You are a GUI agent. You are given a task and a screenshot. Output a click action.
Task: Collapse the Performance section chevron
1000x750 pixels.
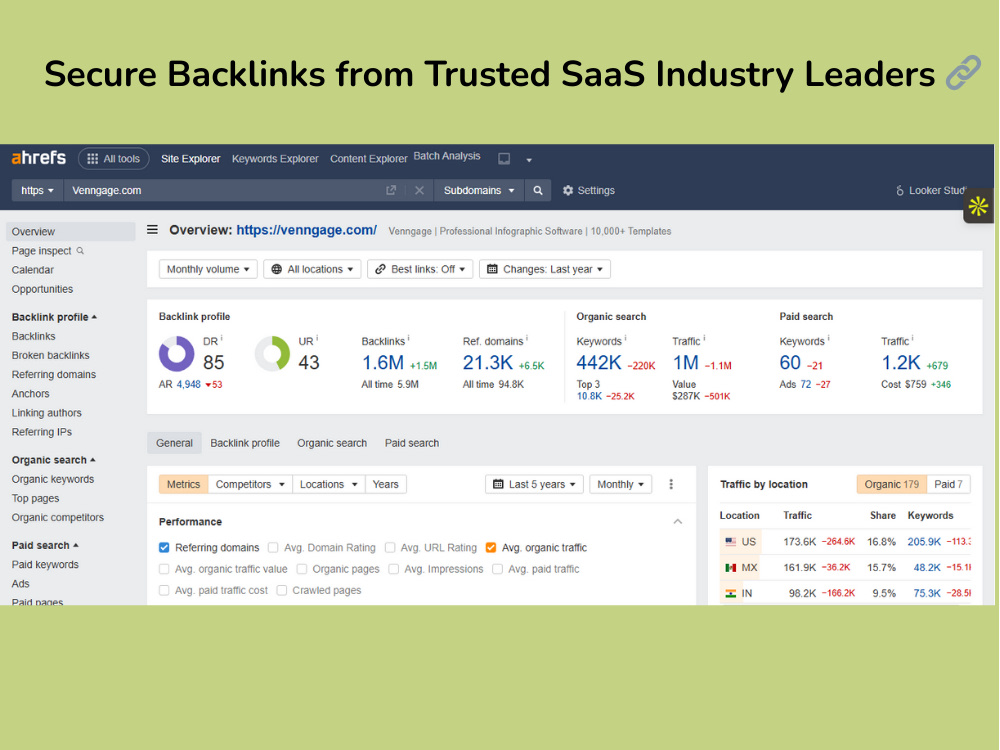pyautogui.click(x=678, y=522)
